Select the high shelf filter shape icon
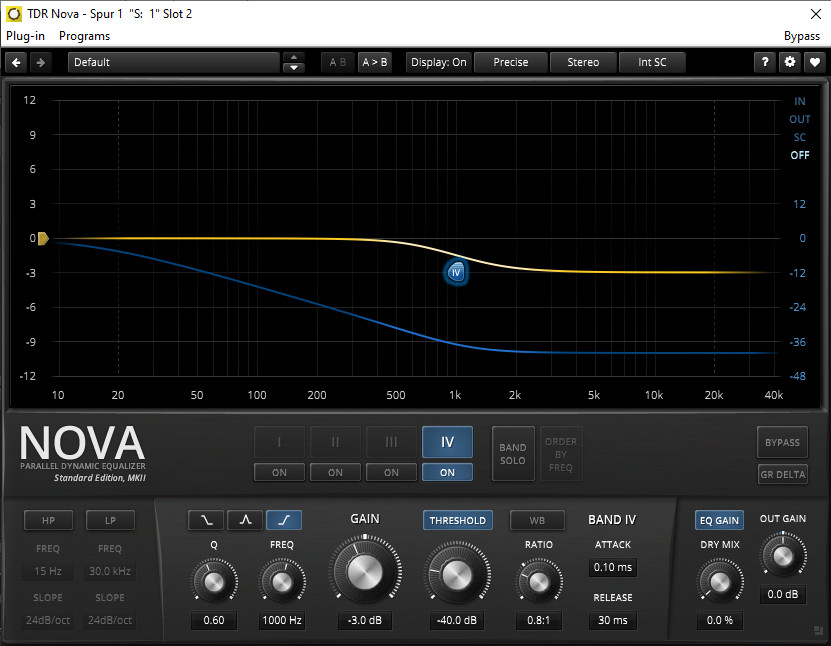Image resolution: width=831 pixels, height=646 pixels. (x=284, y=520)
